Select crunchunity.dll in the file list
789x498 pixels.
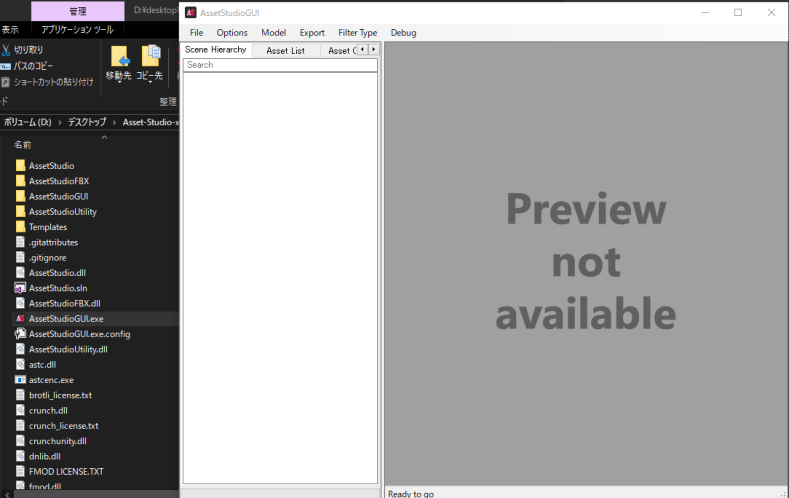point(57,441)
